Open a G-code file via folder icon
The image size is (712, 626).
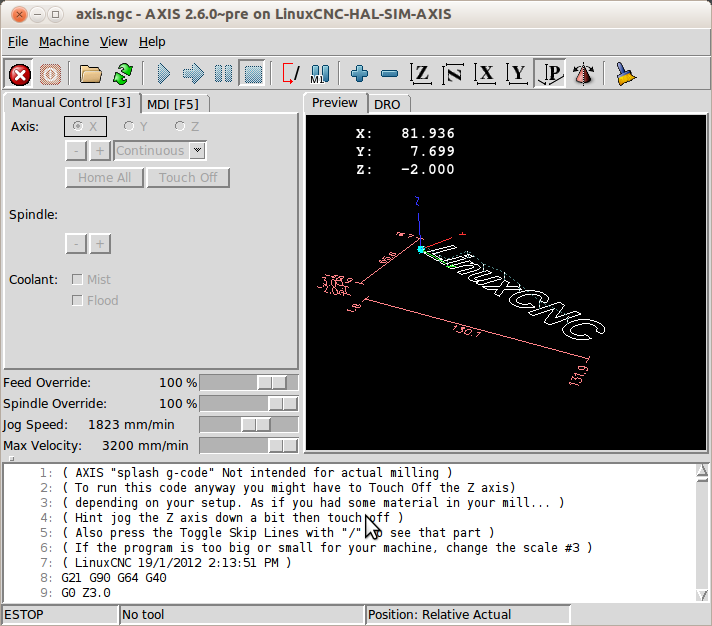(x=90, y=74)
